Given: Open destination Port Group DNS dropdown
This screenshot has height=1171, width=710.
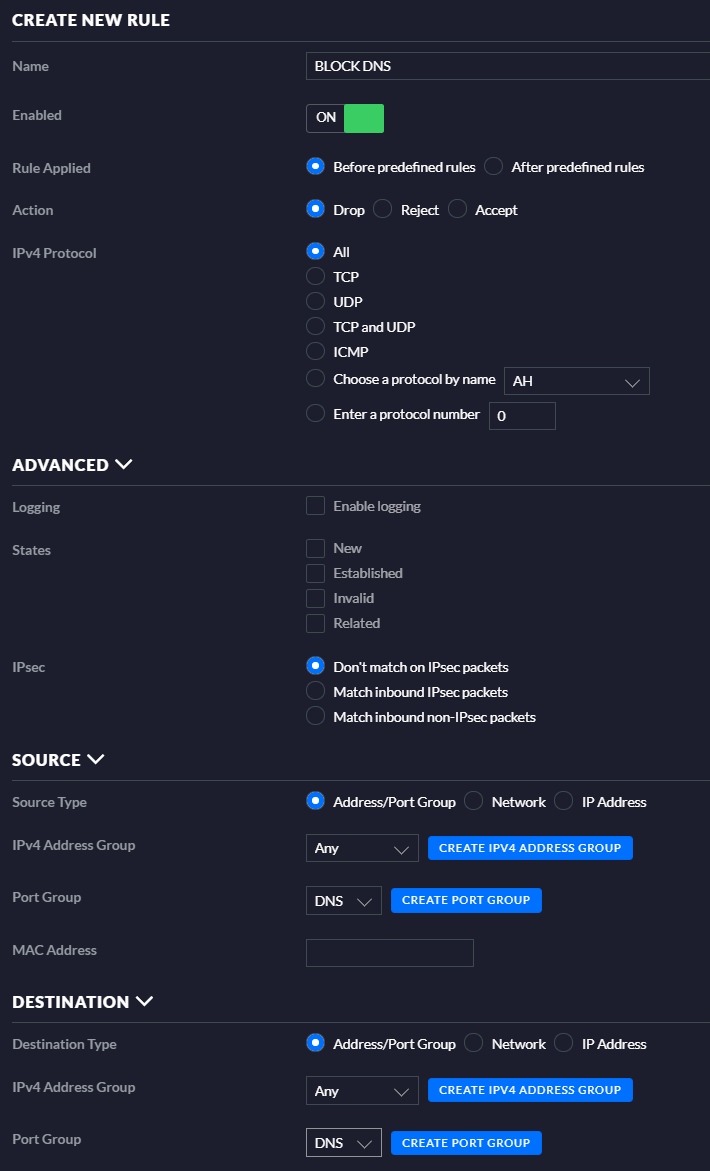Looking at the screenshot, I should 343,1142.
